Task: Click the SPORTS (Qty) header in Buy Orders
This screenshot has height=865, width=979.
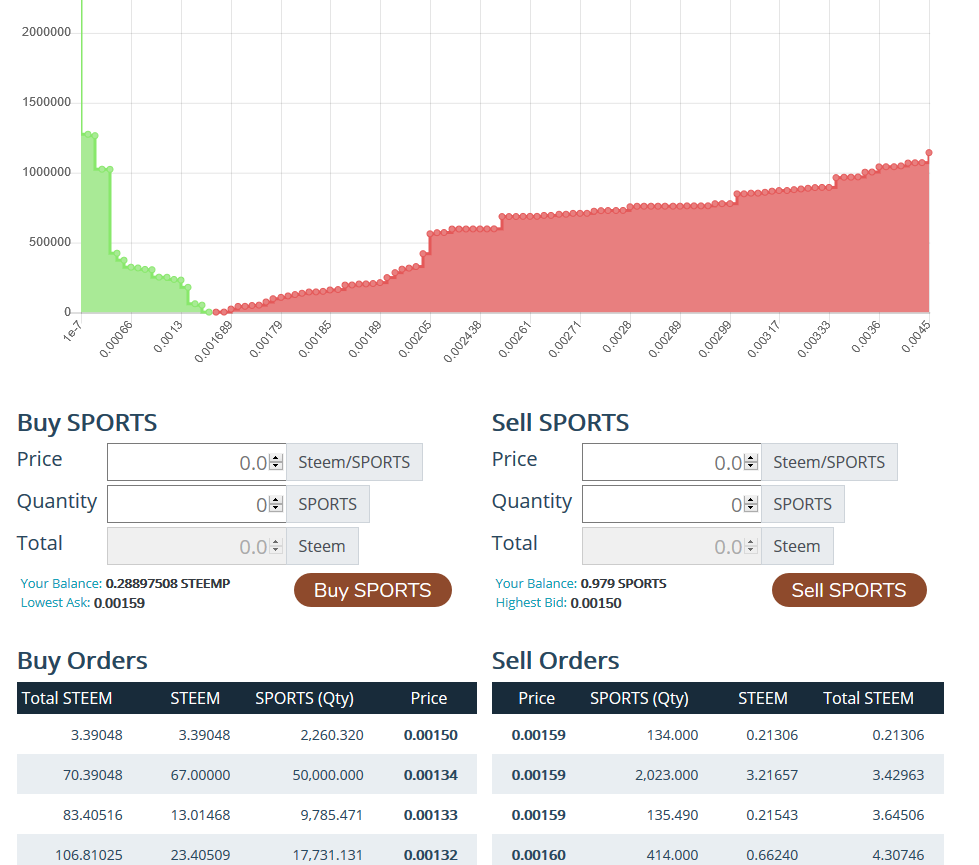Action: (x=304, y=698)
